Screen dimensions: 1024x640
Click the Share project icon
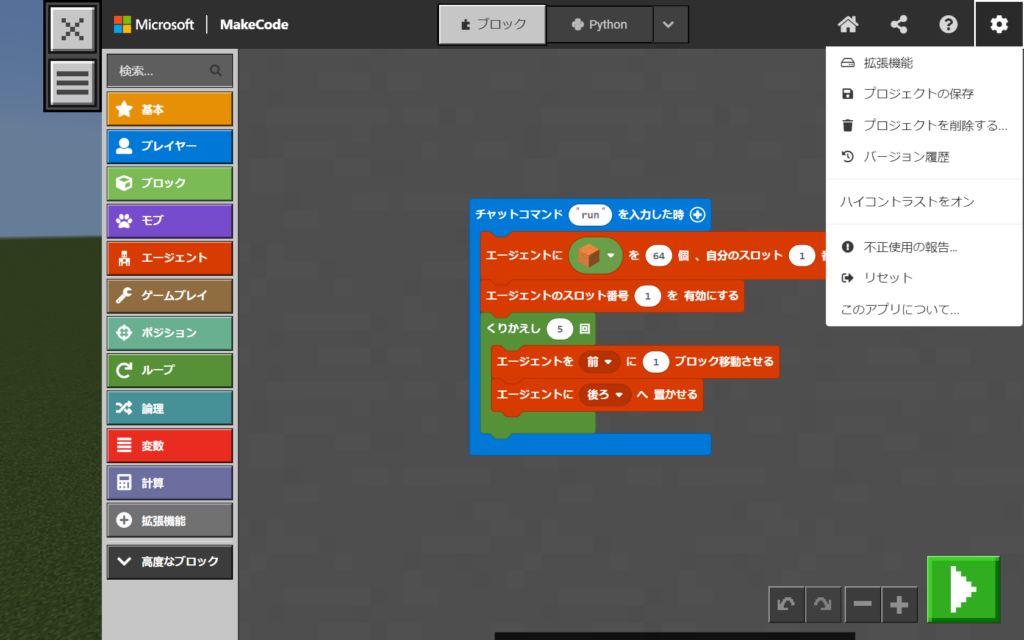click(898, 24)
